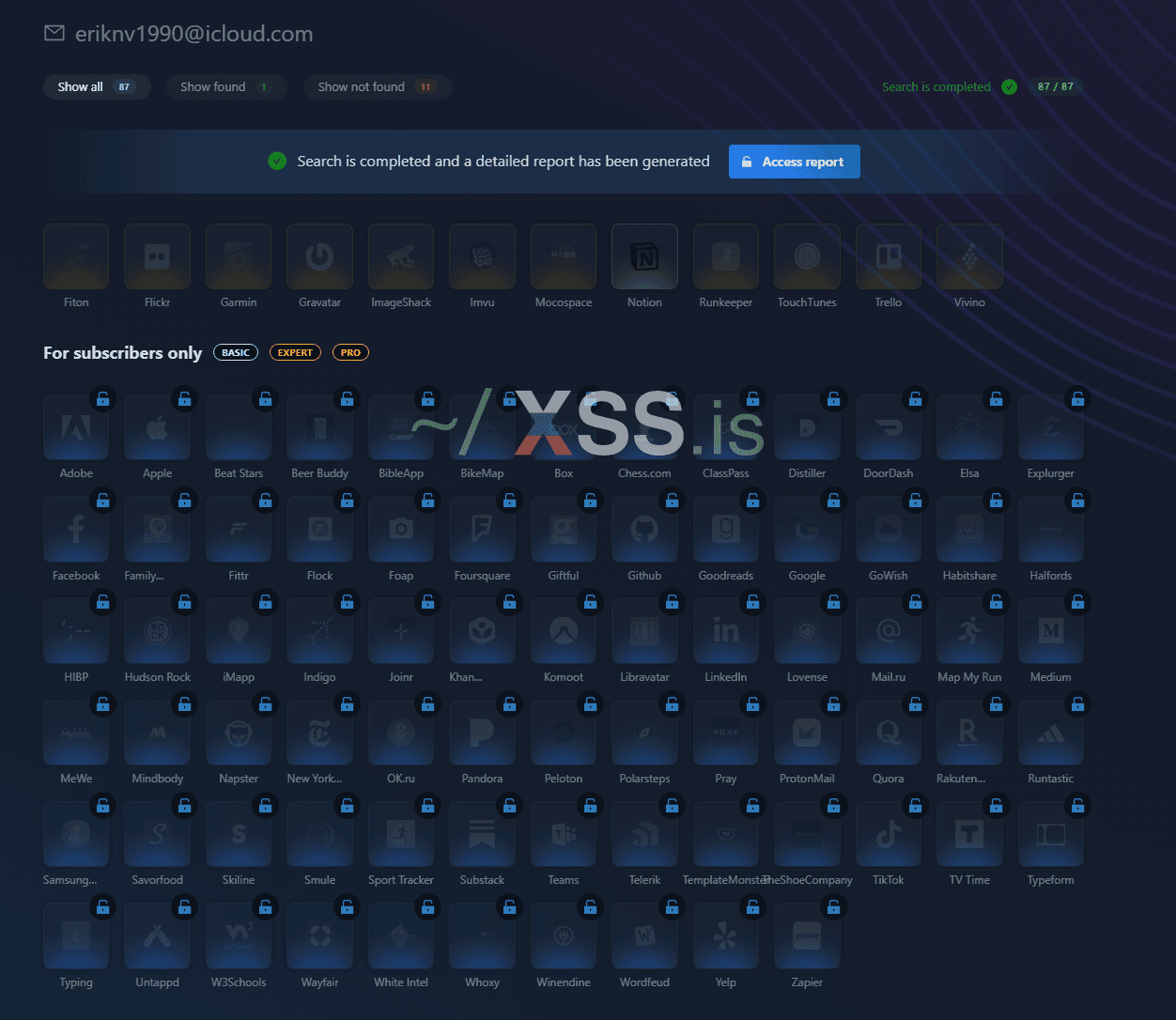Image resolution: width=1176 pixels, height=1020 pixels.
Task: Open the locked HIBP tile
Action: (76, 631)
